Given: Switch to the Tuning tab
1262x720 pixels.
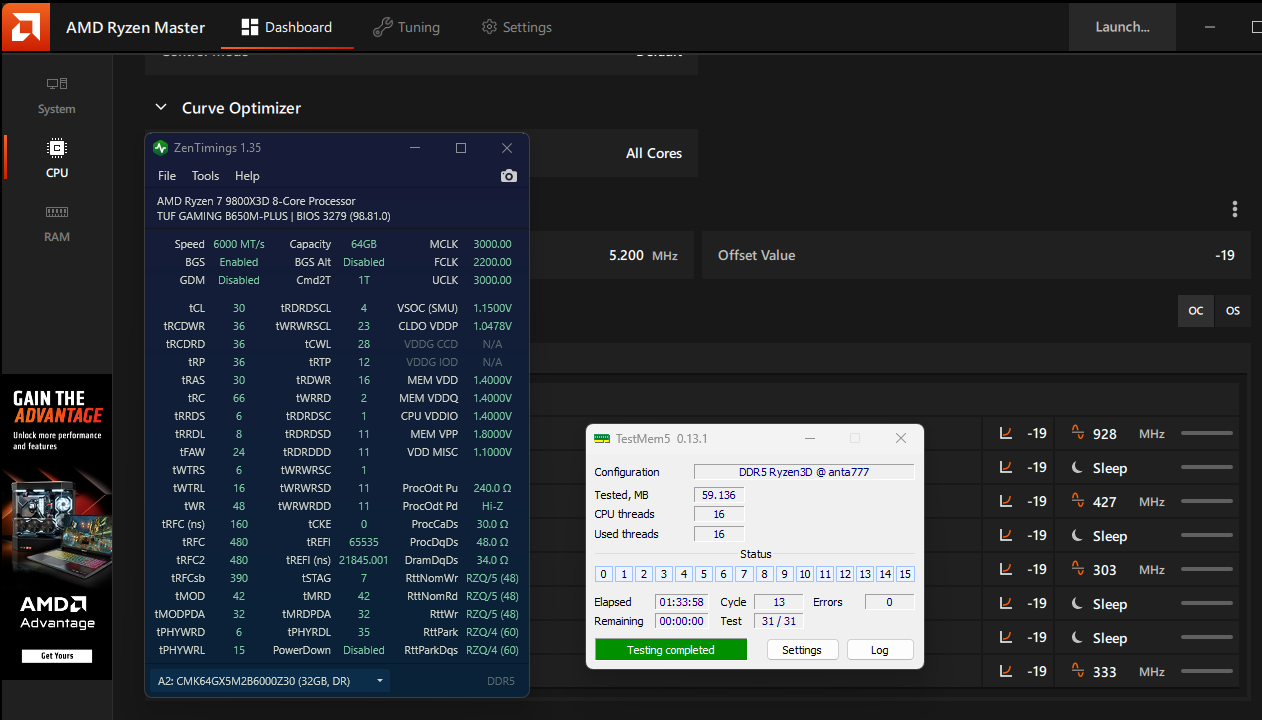Looking at the screenshot, I should (406, 27).
